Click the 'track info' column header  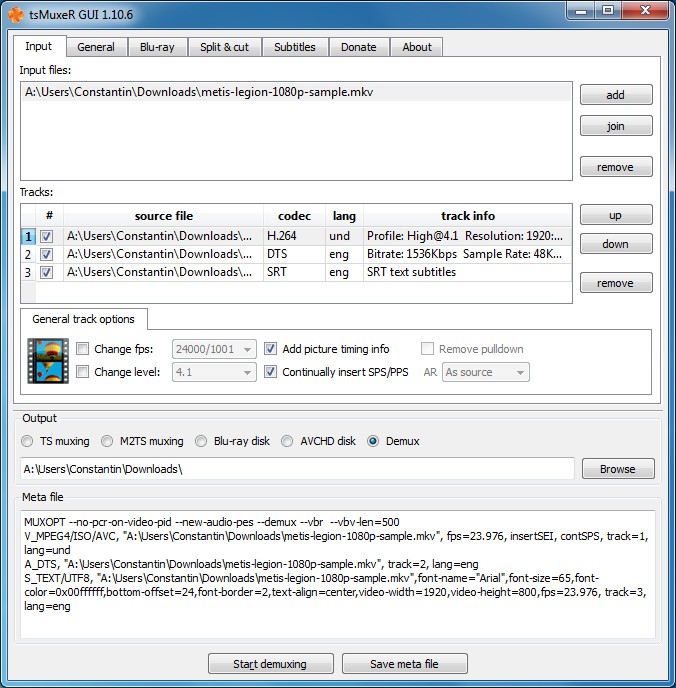tap(468, 216)
